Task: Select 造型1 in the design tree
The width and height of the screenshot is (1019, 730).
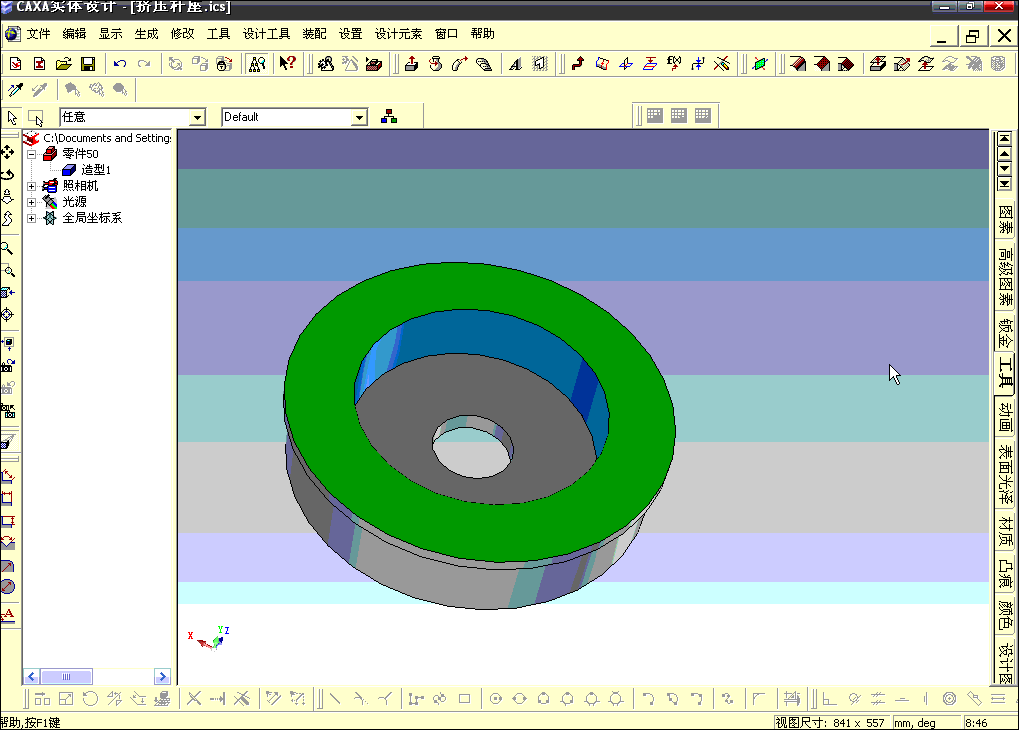Action: [96, 170]
